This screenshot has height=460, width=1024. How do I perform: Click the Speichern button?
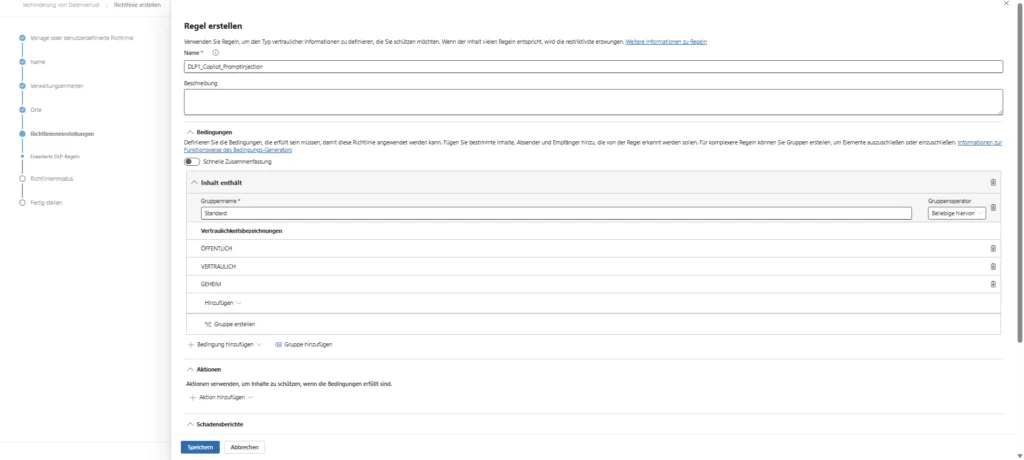tap(200, 447)
